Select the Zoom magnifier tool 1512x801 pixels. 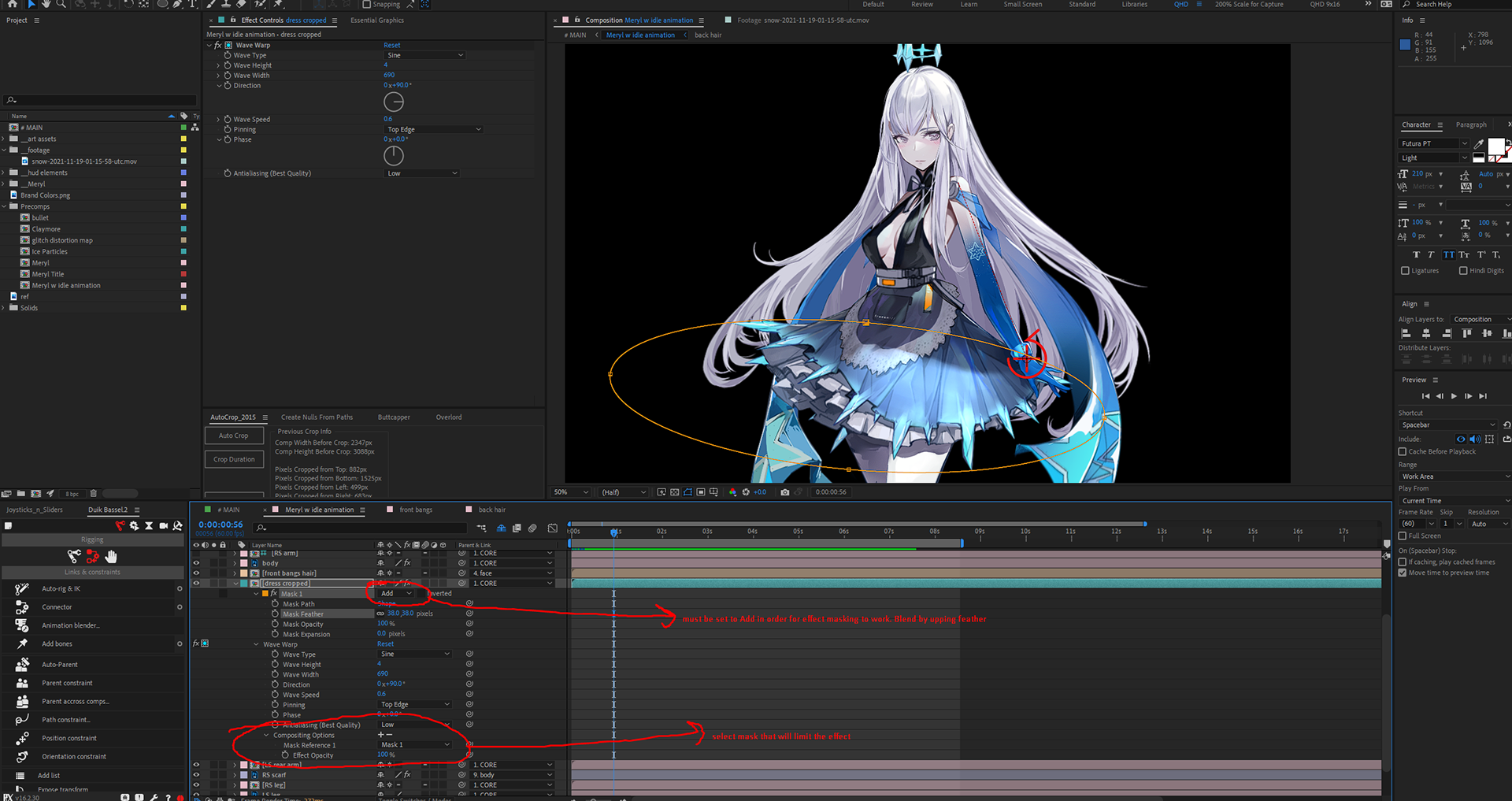coord(61,4)
